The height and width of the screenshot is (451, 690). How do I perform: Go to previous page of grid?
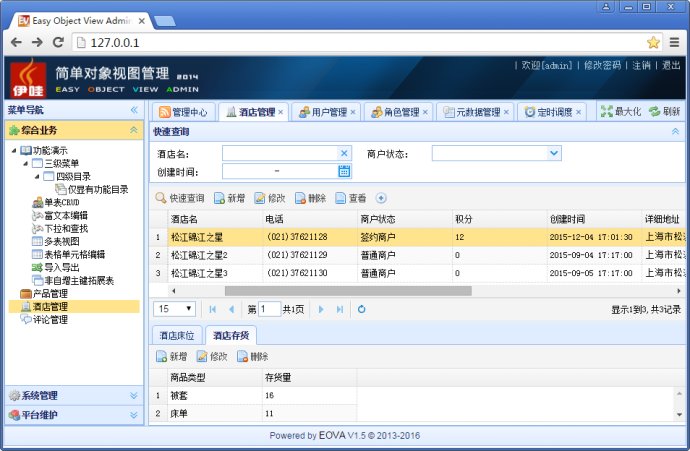click(x=231, y=309)
